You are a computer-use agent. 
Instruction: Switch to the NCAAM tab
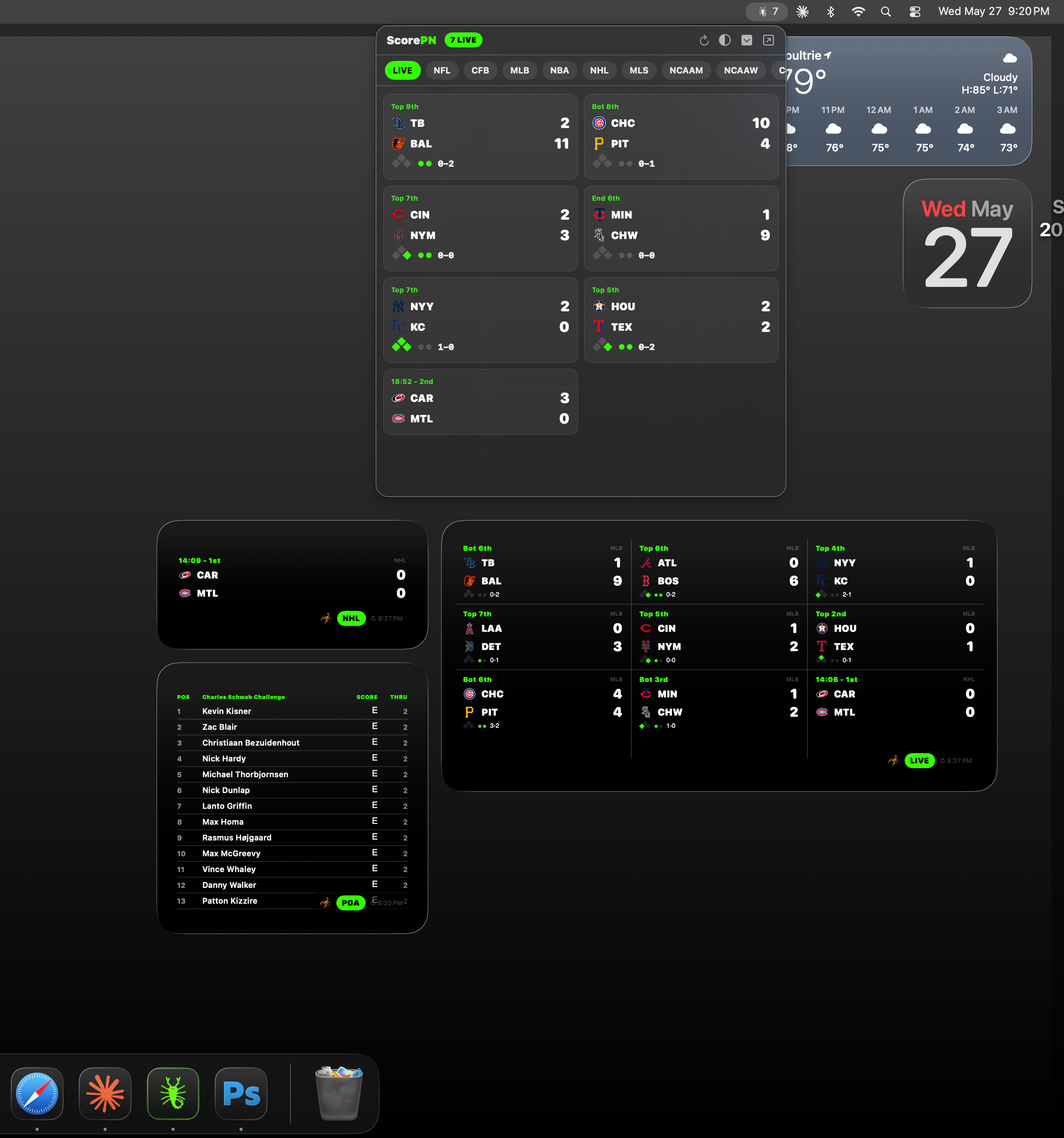(x=686, y=70)
